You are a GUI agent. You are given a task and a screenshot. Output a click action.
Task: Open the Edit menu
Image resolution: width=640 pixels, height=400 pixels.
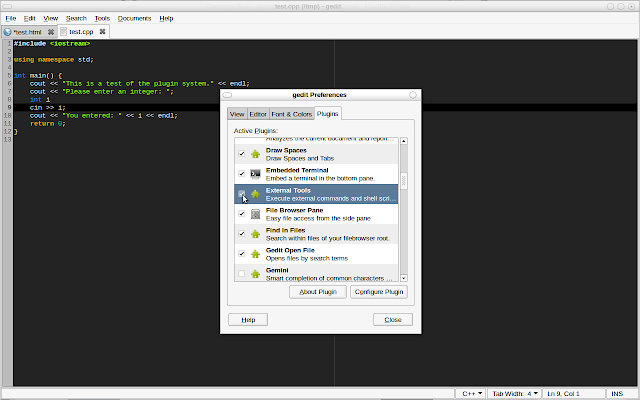(29, 18)
